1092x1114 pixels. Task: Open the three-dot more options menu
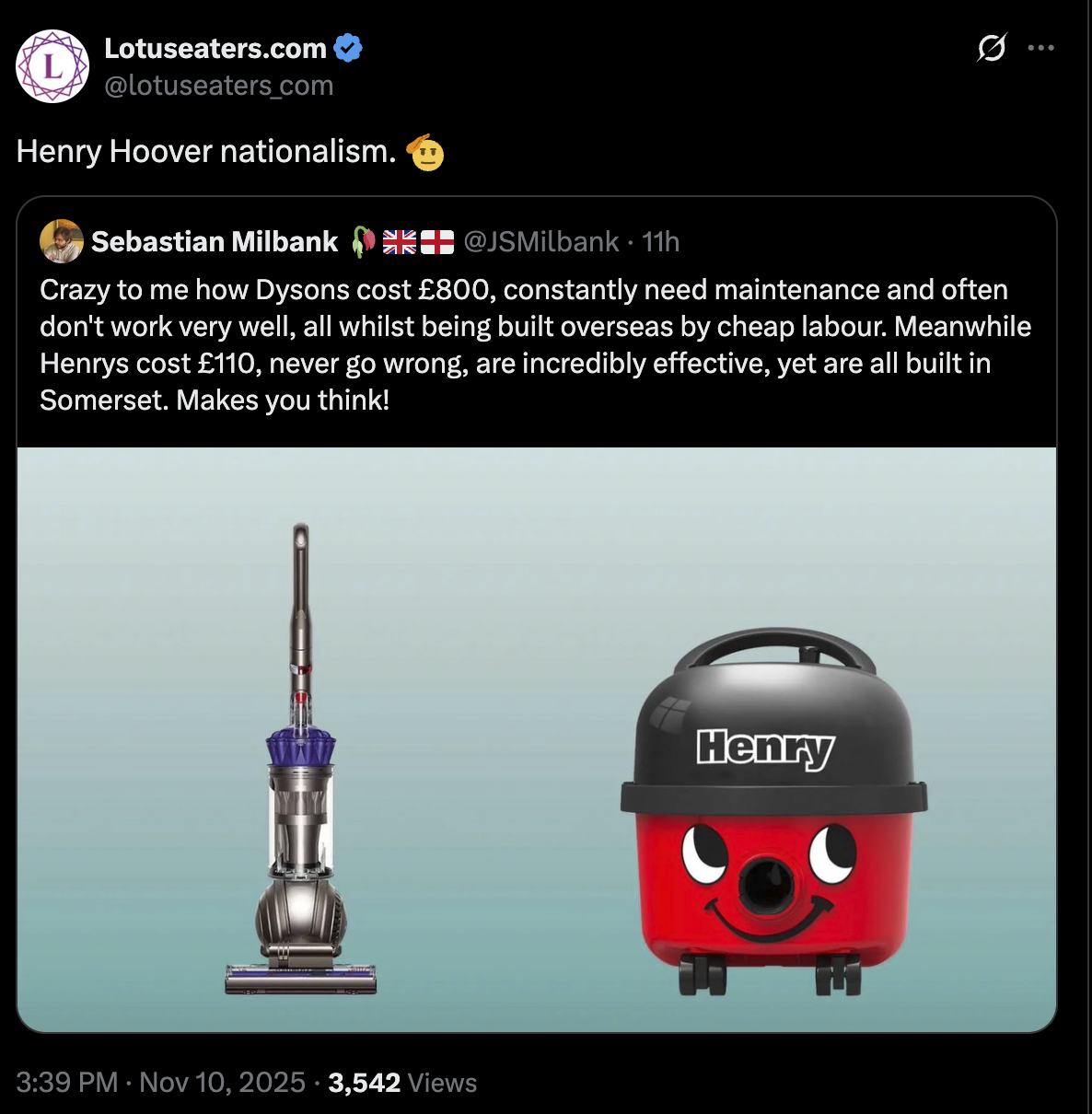coord(1040,48)
